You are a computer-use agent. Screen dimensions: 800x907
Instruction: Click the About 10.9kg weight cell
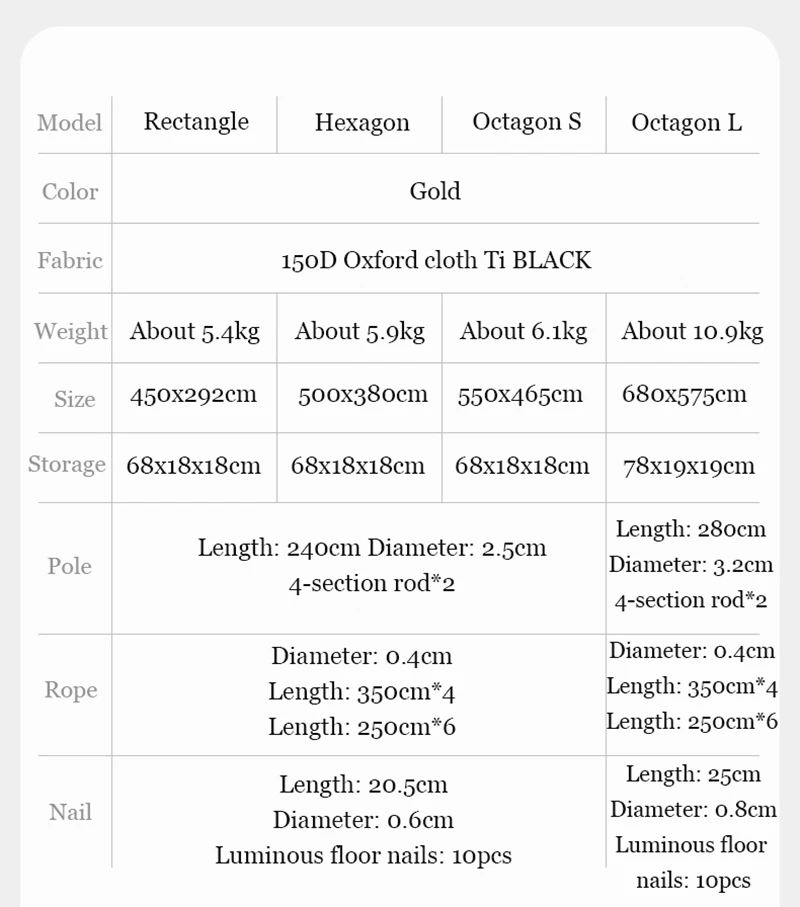click(x=692, y=331)
